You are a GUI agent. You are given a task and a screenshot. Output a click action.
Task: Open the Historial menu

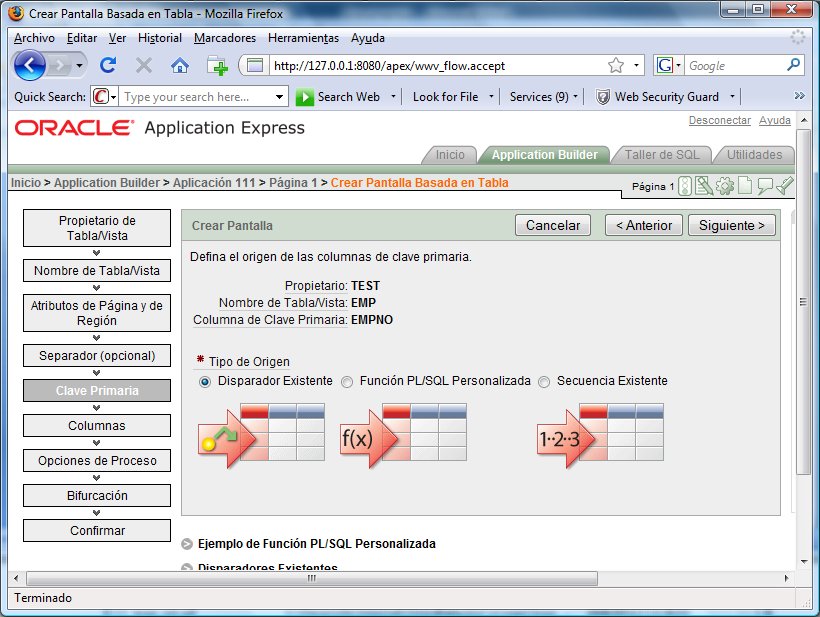[160, 38]
